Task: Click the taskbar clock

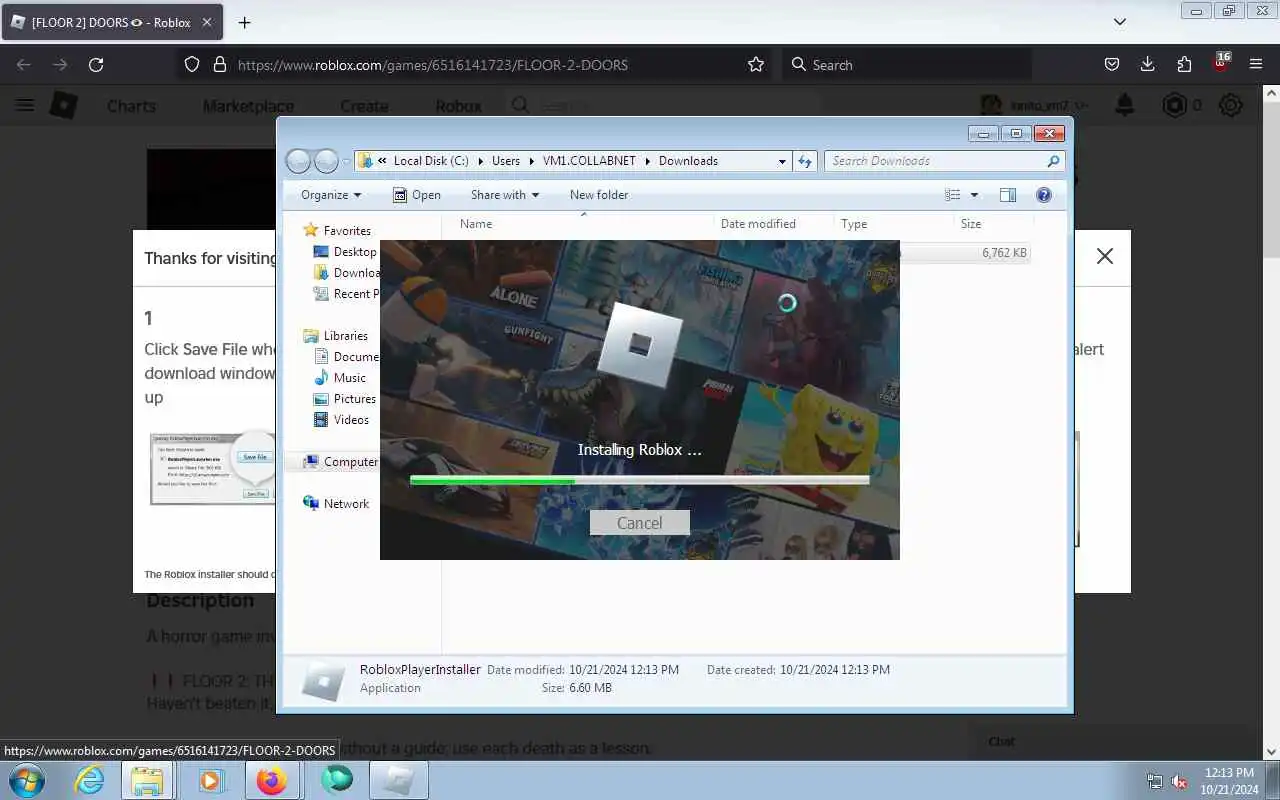Action: point(1229,781)
